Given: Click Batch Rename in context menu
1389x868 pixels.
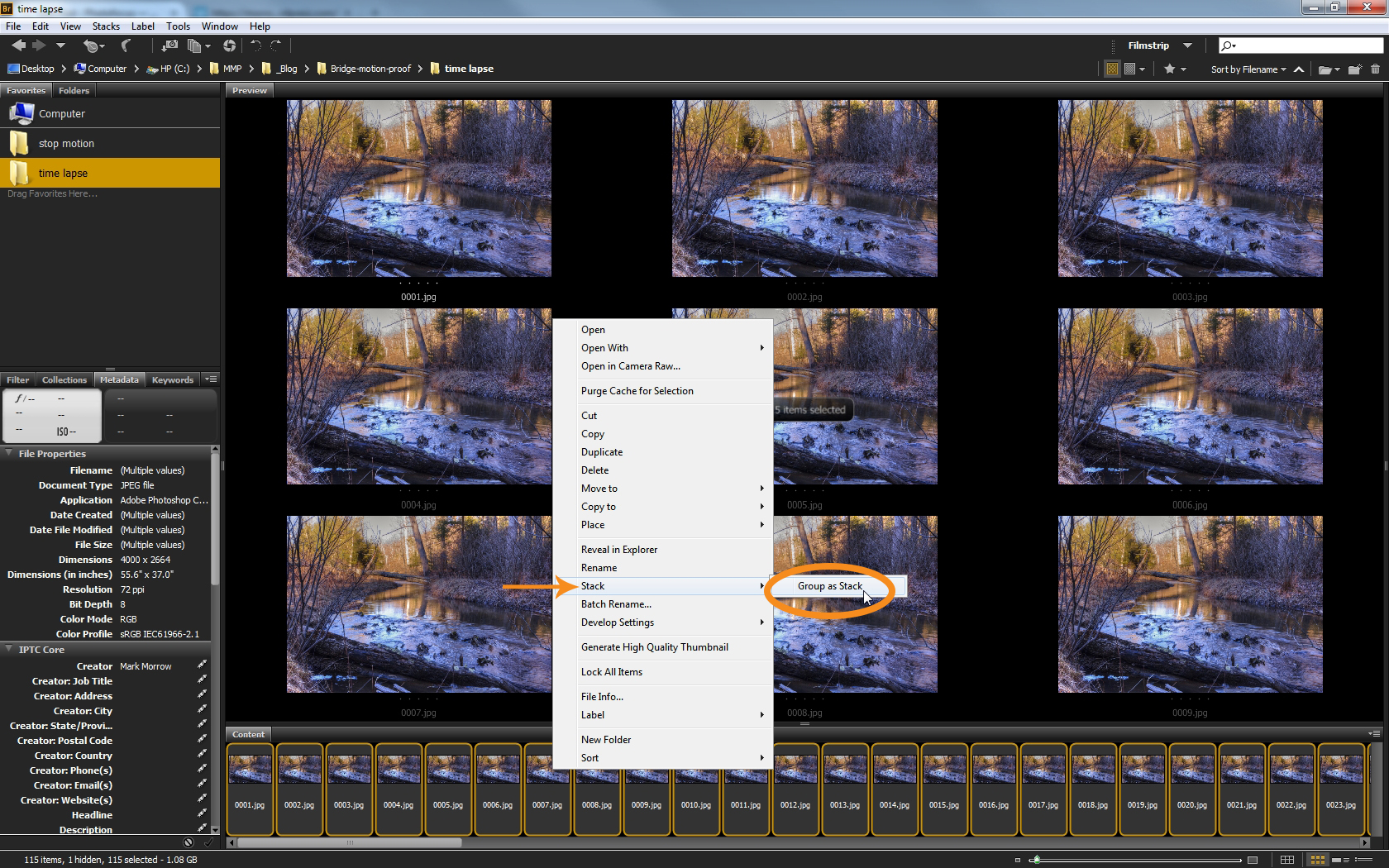Looking at the screenshot, I should point(616,604).
